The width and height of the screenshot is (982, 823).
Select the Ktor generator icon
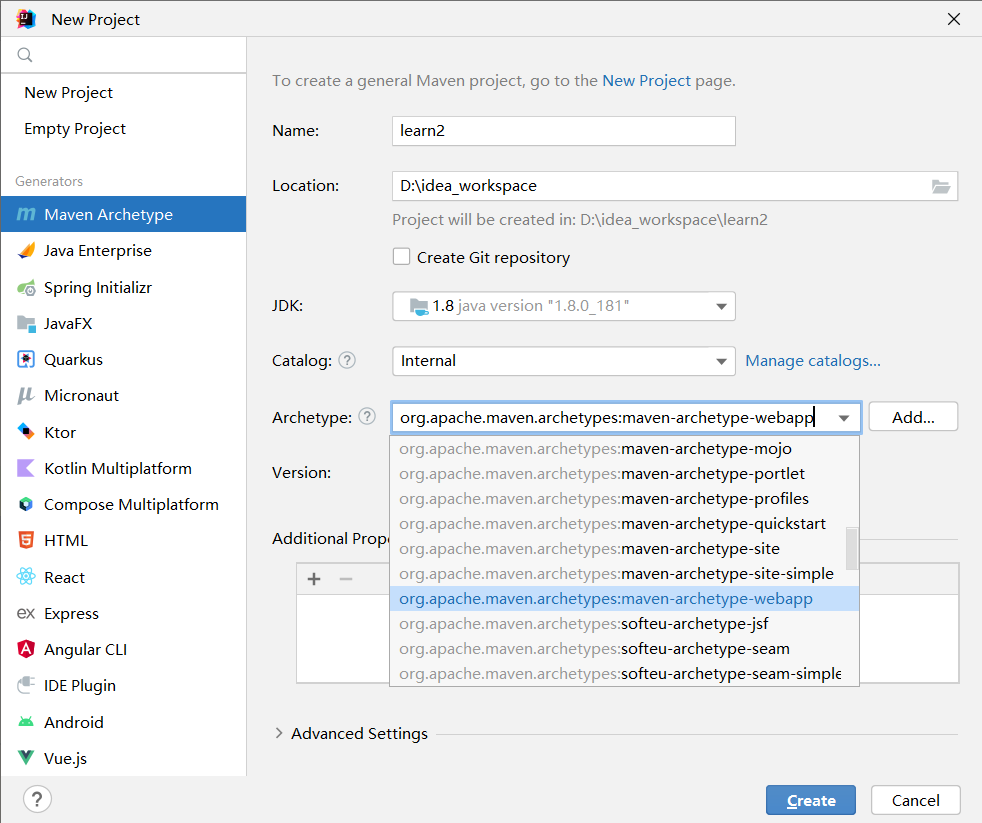tap(26, 432)
